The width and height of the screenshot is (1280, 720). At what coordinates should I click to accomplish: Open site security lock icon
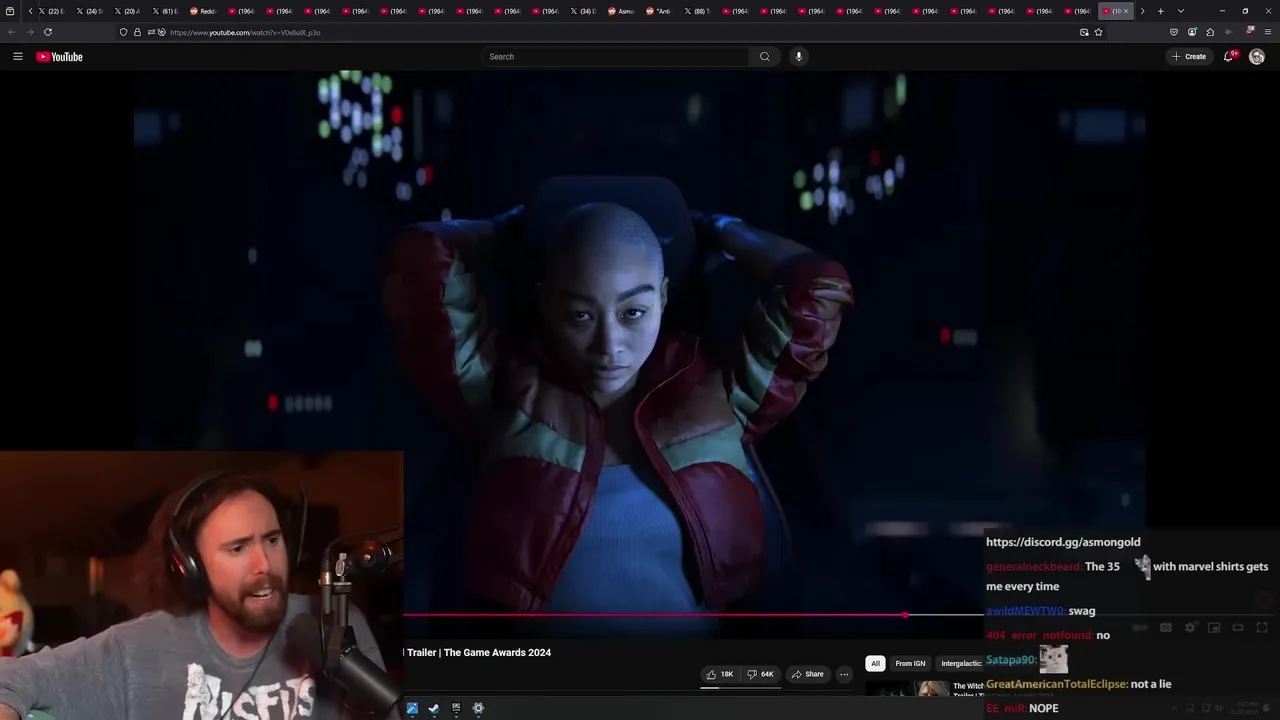(x=137, y=32)
